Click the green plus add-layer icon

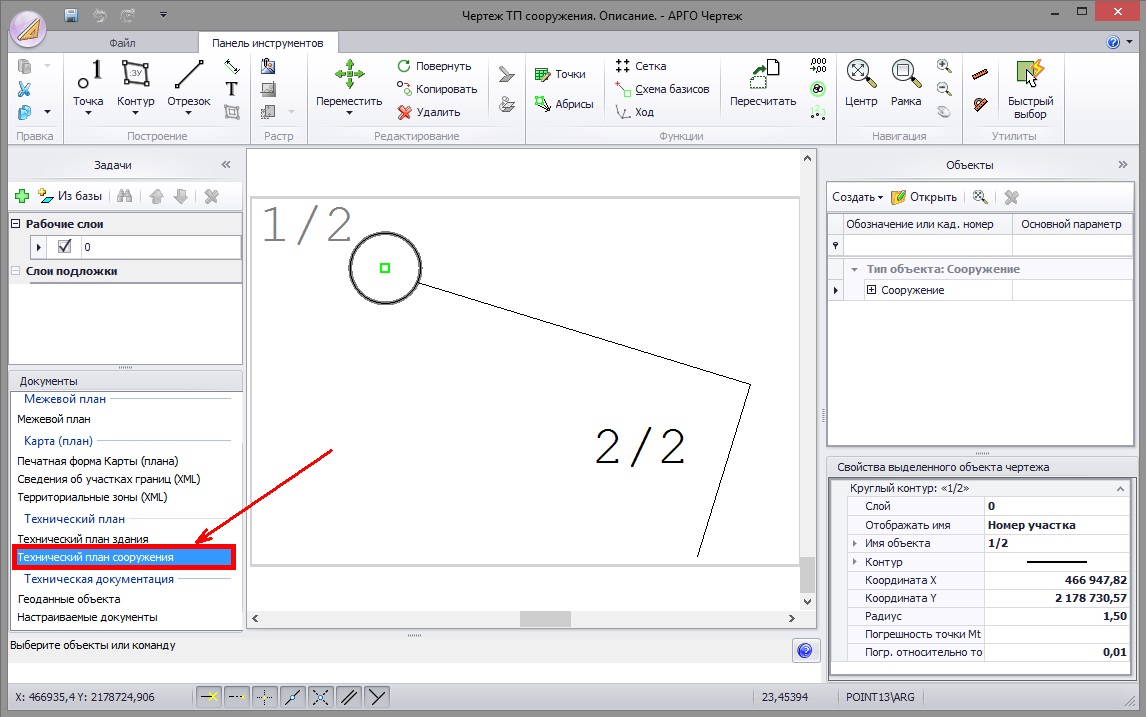coord(22,197)
